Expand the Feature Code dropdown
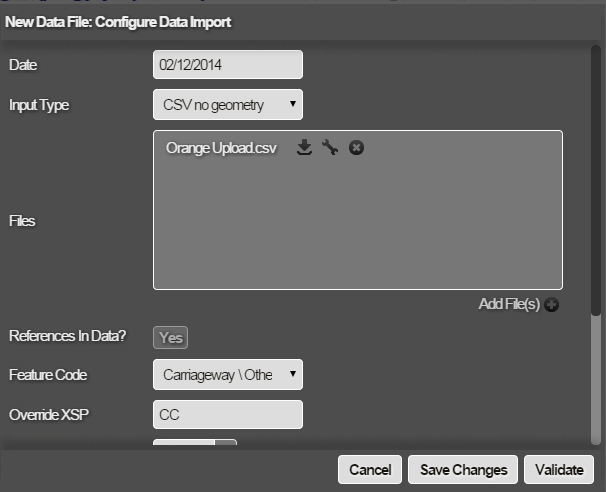The image size is (606, 492). [227, 375]
